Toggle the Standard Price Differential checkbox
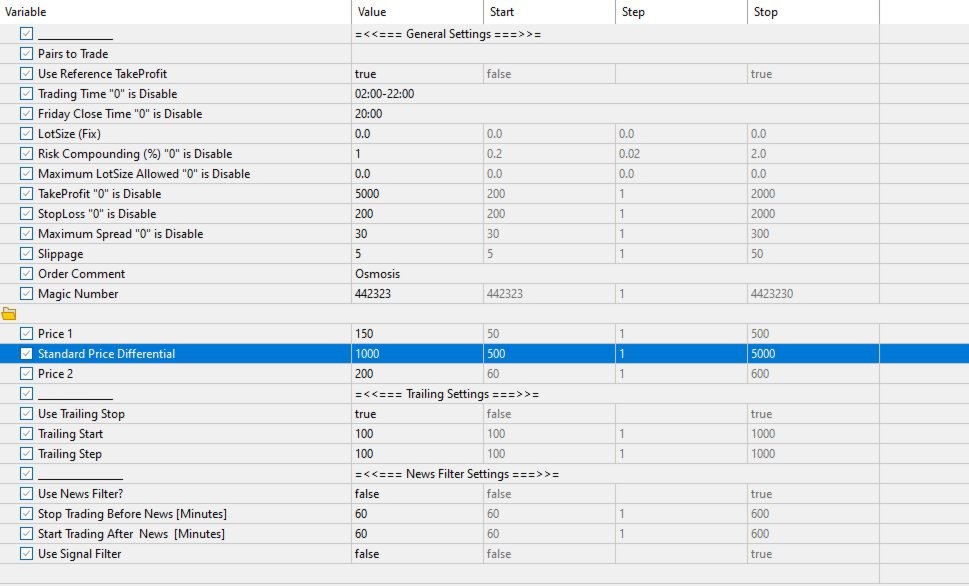The height and width of the screenshot is (586, 969). click(26, 354)
